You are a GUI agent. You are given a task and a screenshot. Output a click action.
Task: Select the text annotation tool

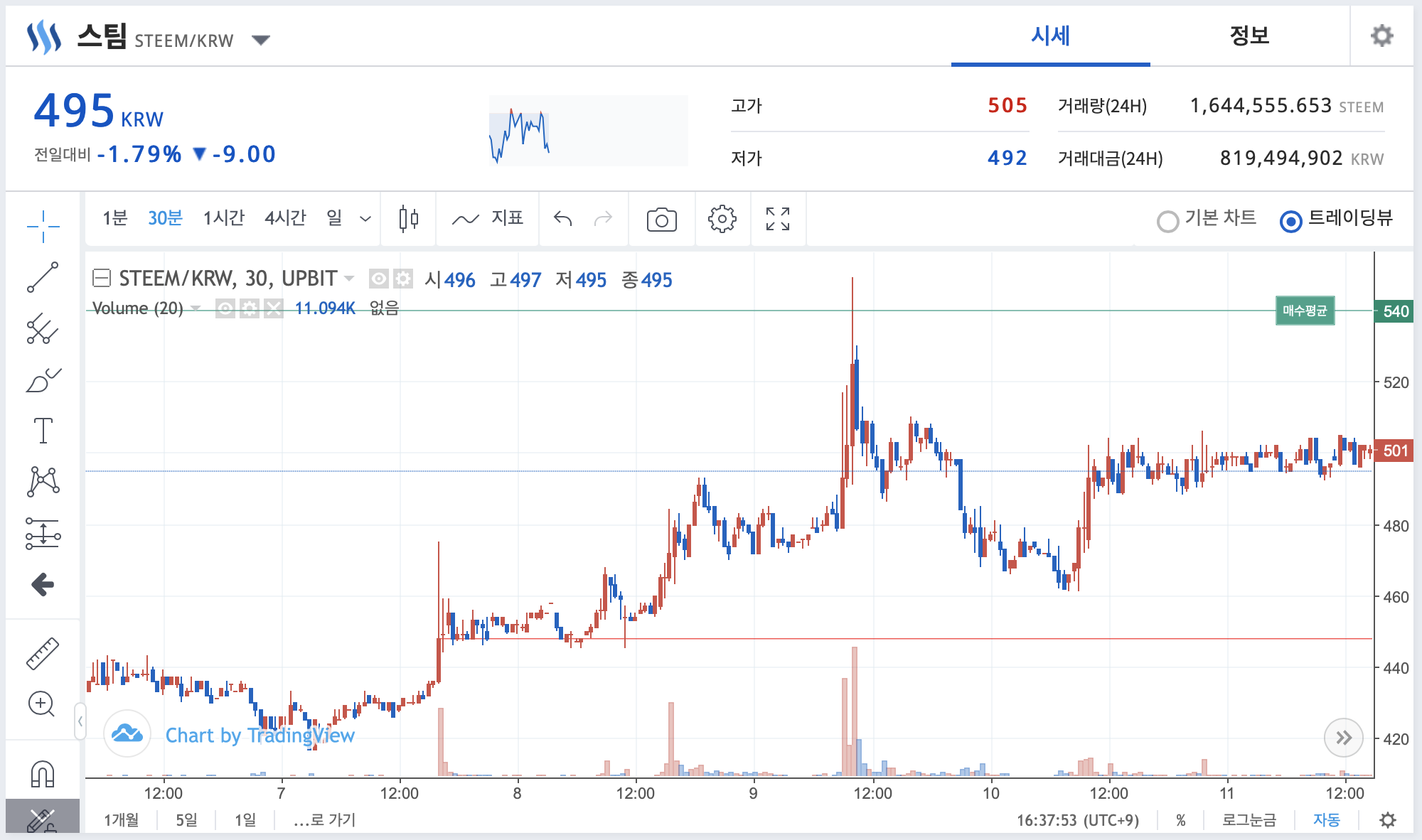[x=43, y=431]
